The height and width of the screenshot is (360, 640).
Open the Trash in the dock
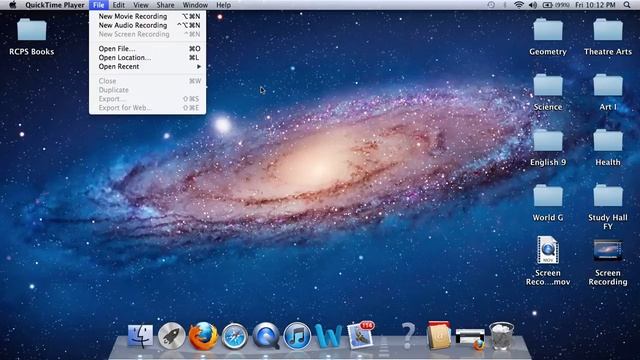[501, 336]
